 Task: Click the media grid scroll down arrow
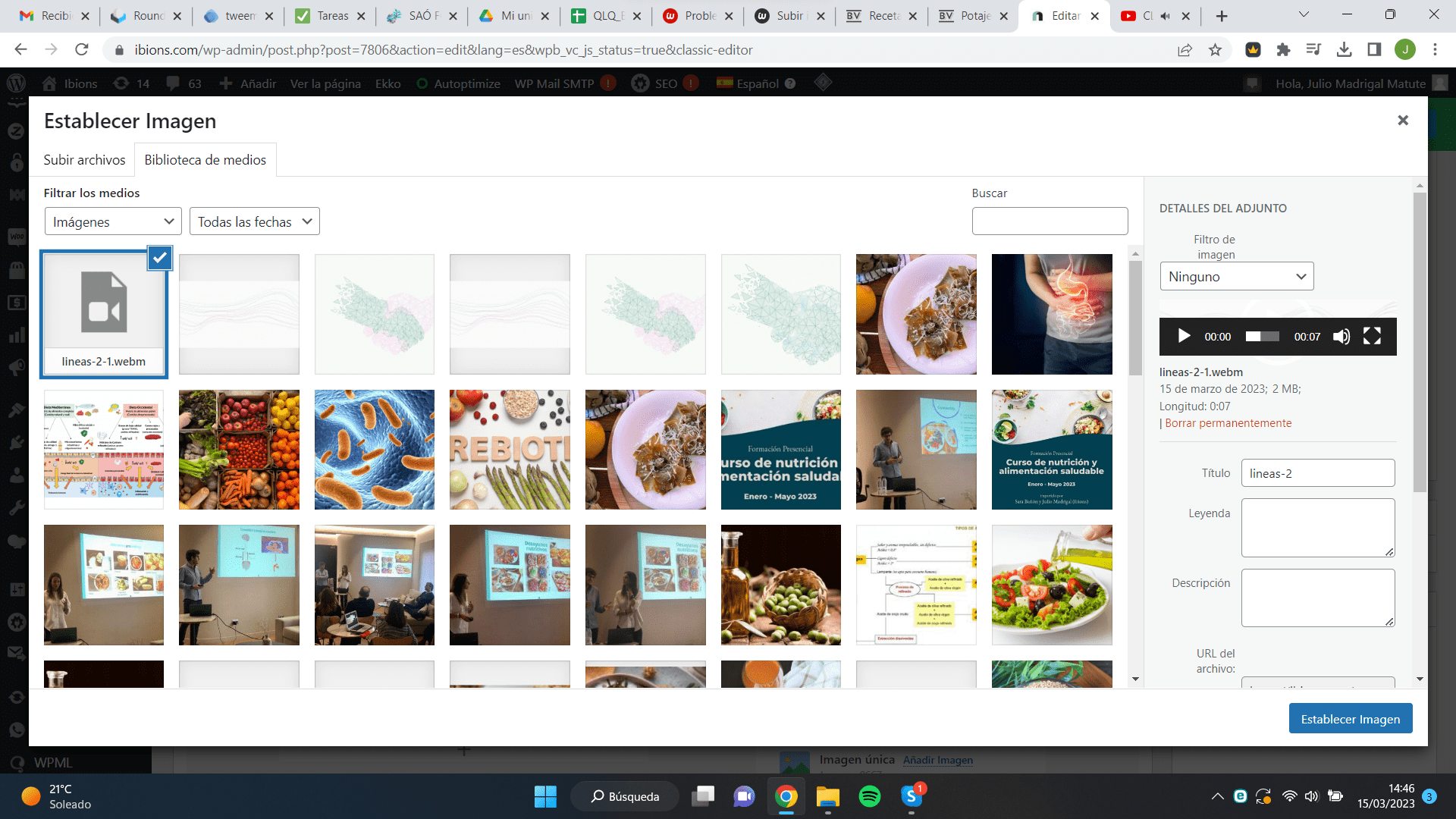pos(1135,679)
